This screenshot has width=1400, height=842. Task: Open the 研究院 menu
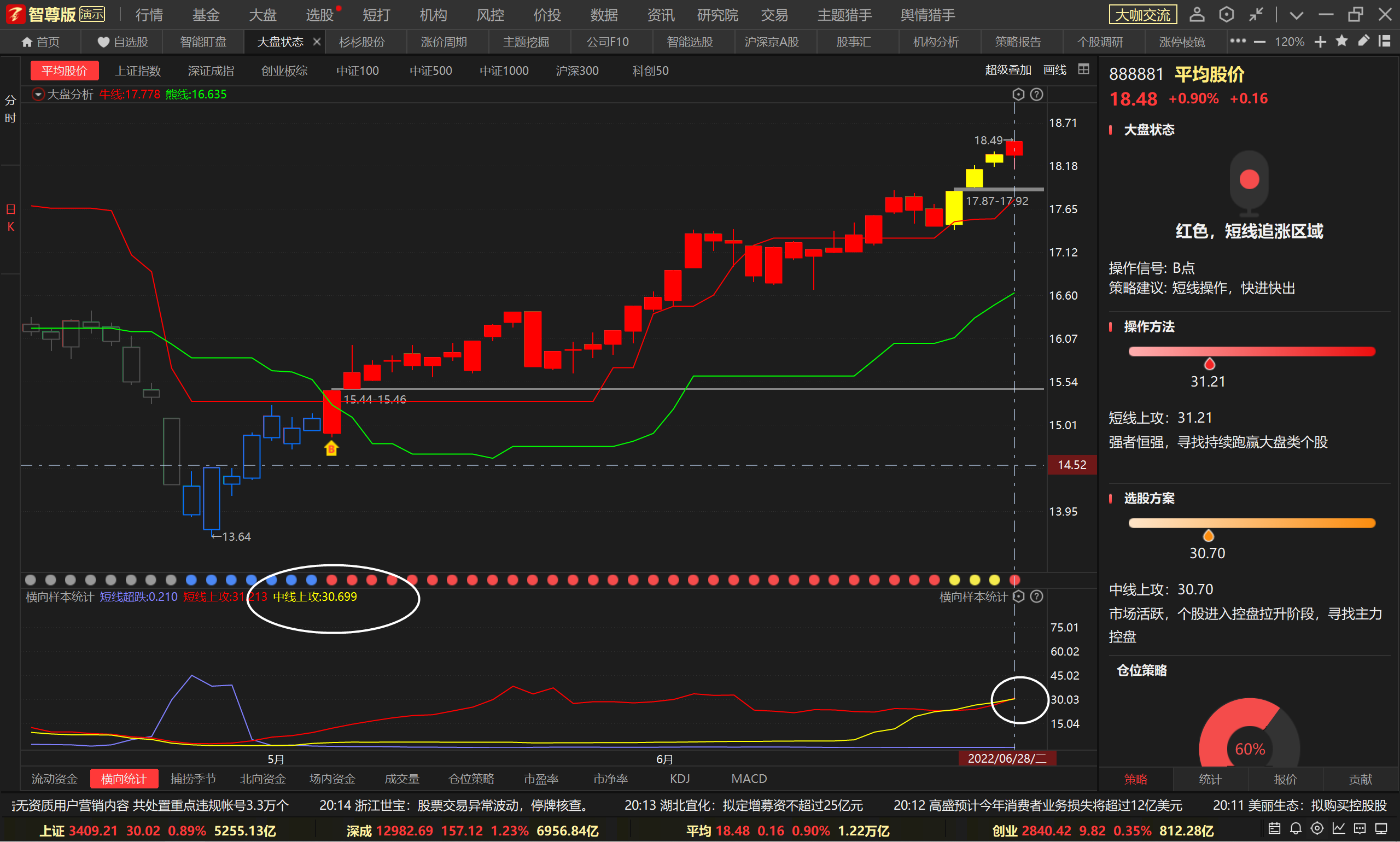717,15
